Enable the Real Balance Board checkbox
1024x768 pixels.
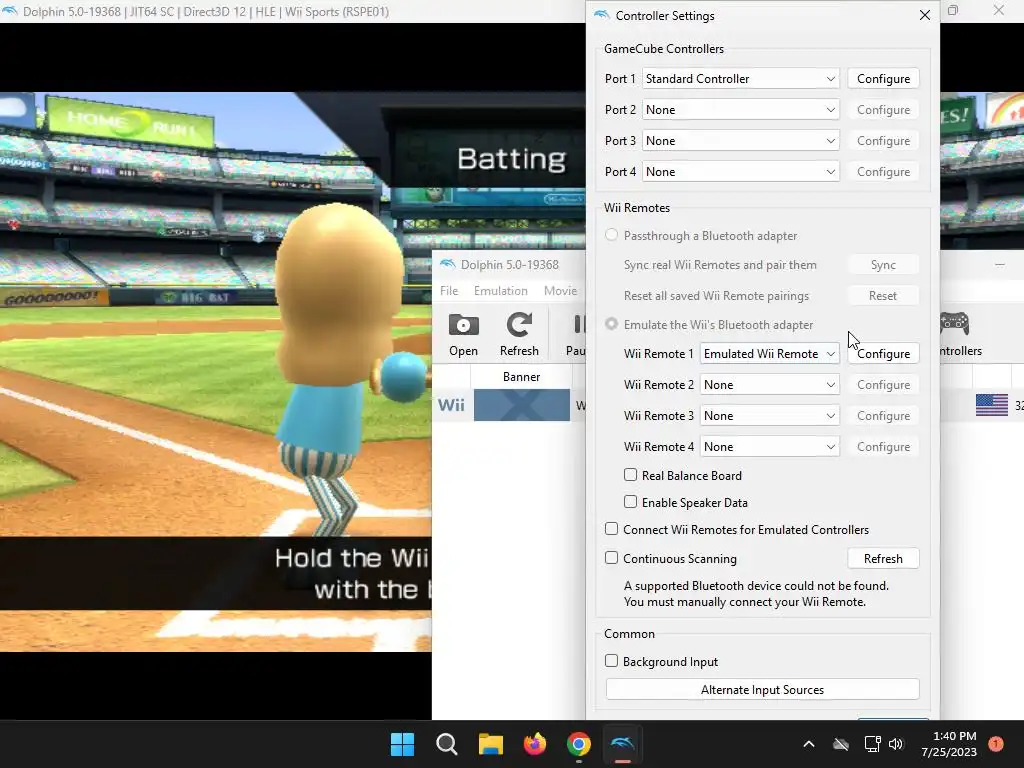point(630,475)
